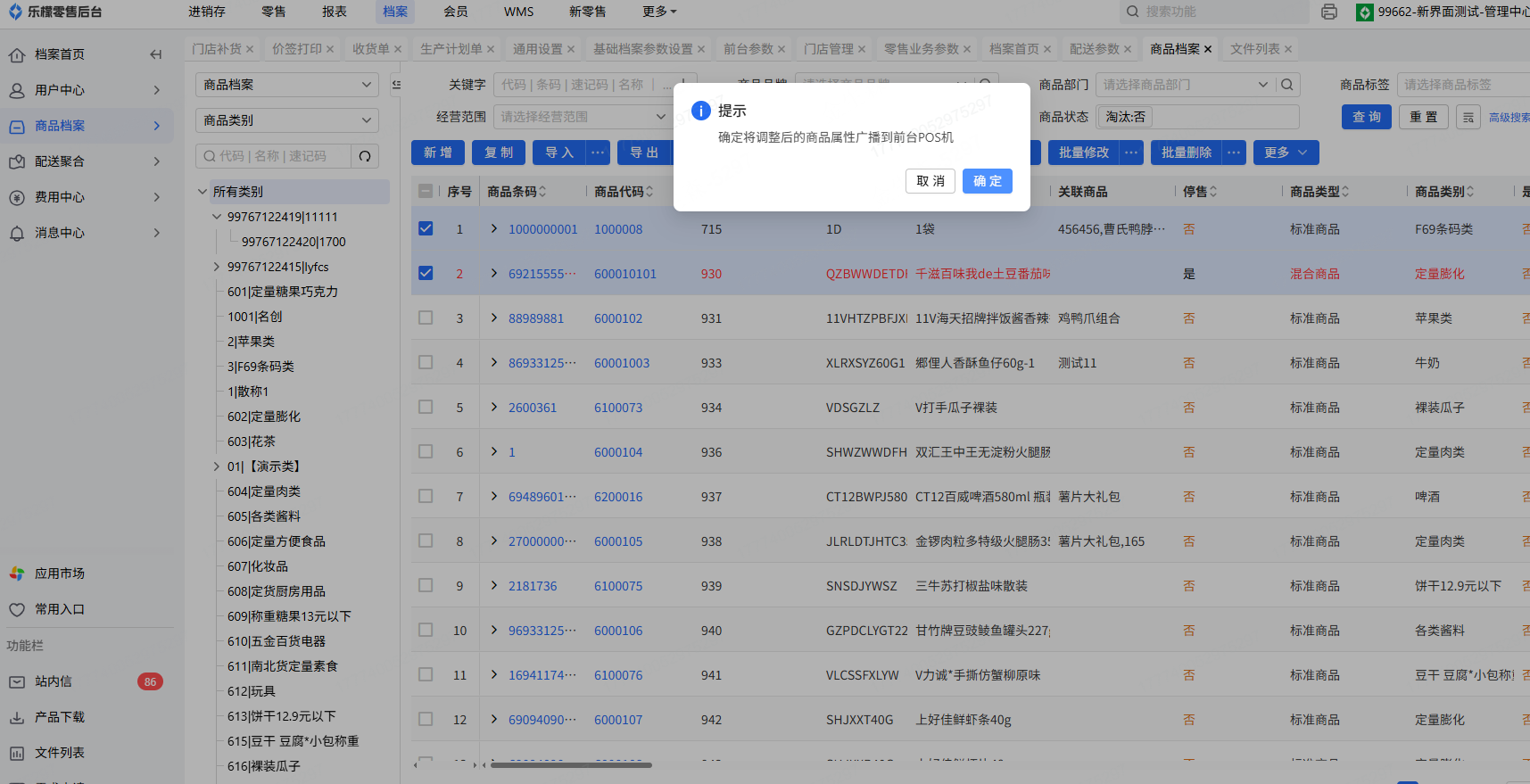Click 取消 to dismiss the prompt
The image size is (1530, 784).
(x=930, y=181)
